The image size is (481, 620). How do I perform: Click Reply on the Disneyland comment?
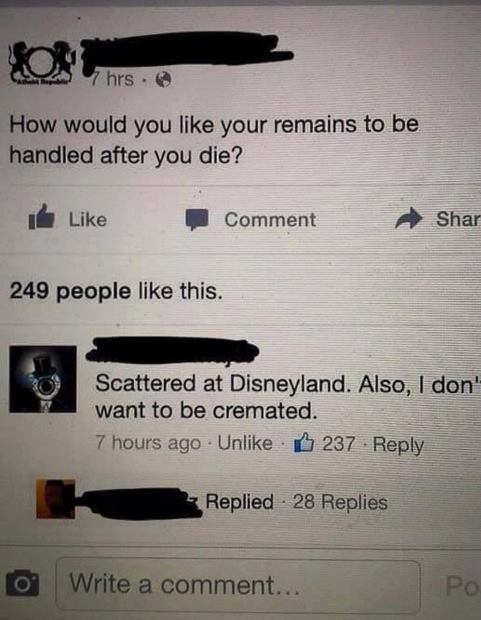[398, 444]
